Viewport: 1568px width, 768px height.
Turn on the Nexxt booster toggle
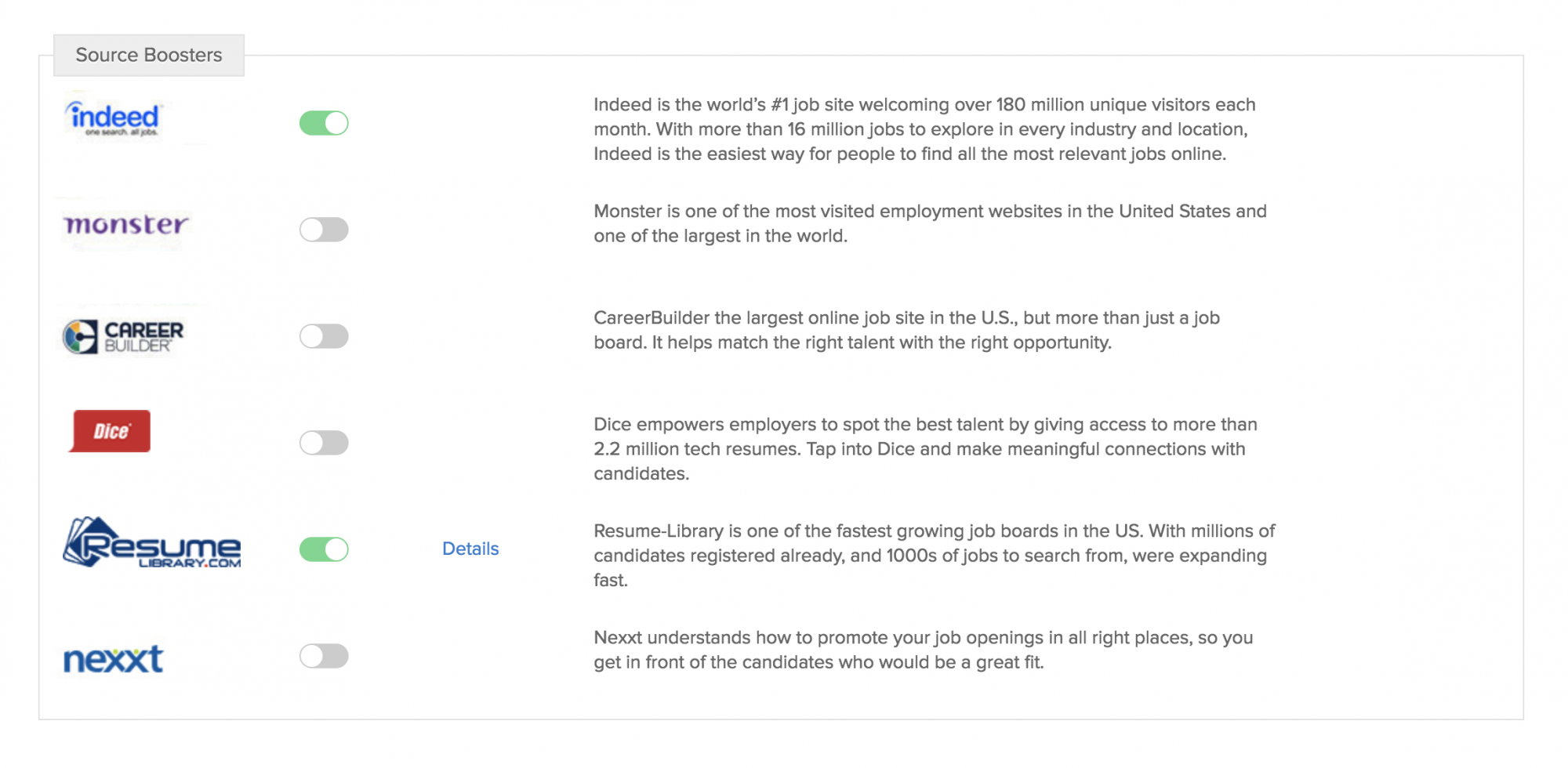pos(324,656)
